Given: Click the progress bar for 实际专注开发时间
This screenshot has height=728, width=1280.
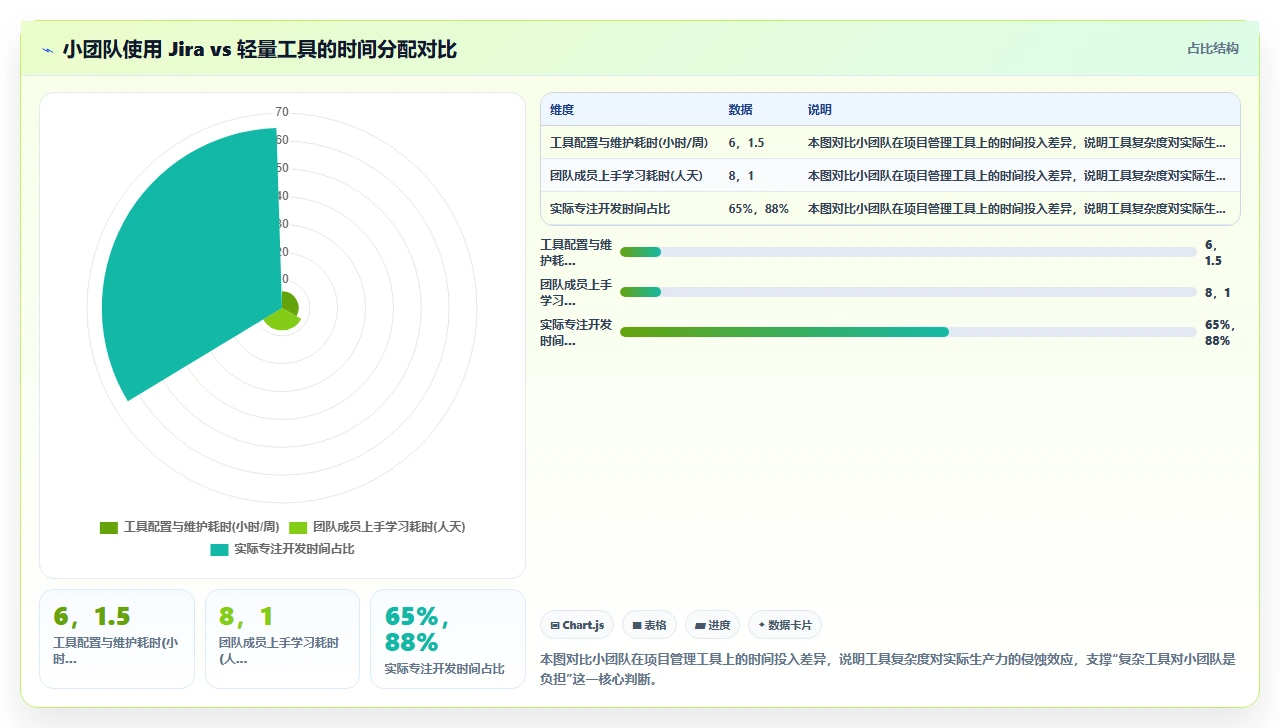Looking at the screenshot, I should pyautogui.click(x=908, y=332).
